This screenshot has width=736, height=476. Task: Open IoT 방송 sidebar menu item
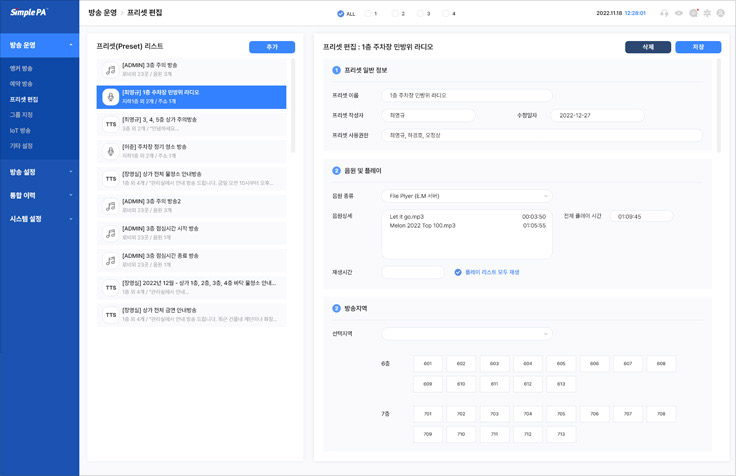click(21, 130)
